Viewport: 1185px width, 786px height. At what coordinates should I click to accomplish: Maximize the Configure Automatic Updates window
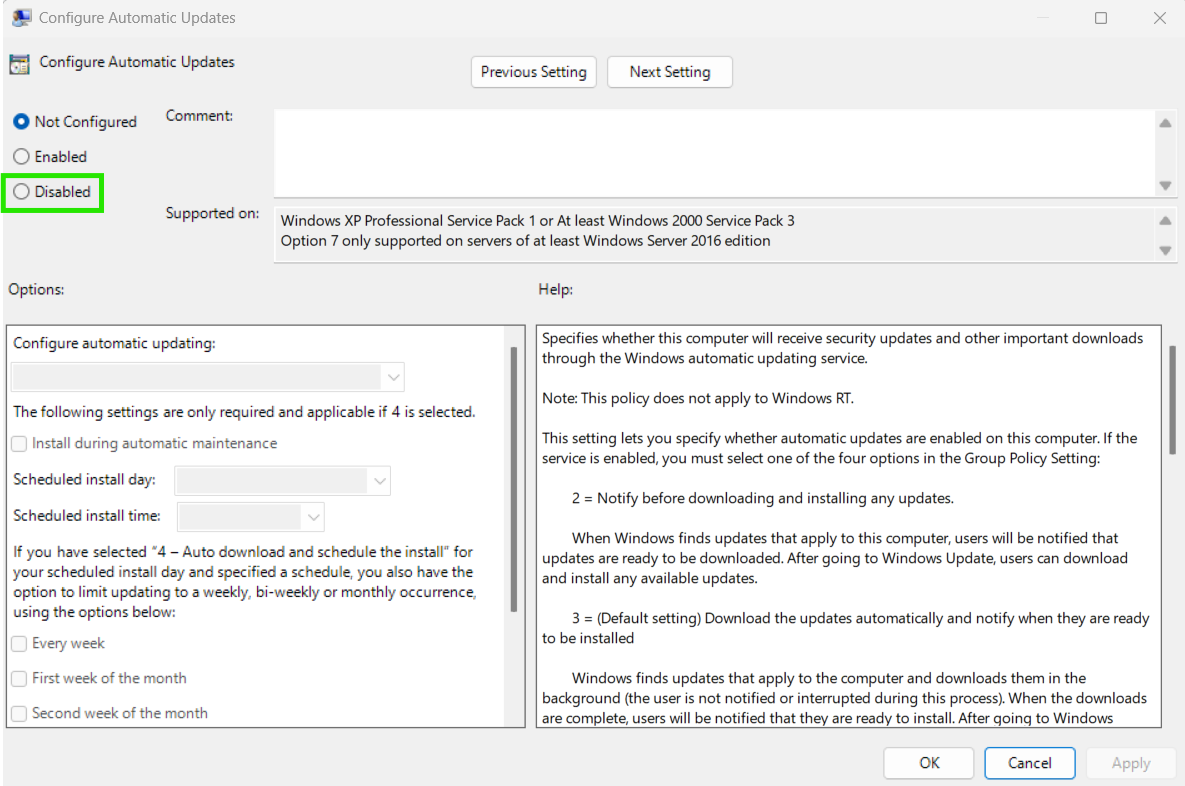pos(1101,18)
